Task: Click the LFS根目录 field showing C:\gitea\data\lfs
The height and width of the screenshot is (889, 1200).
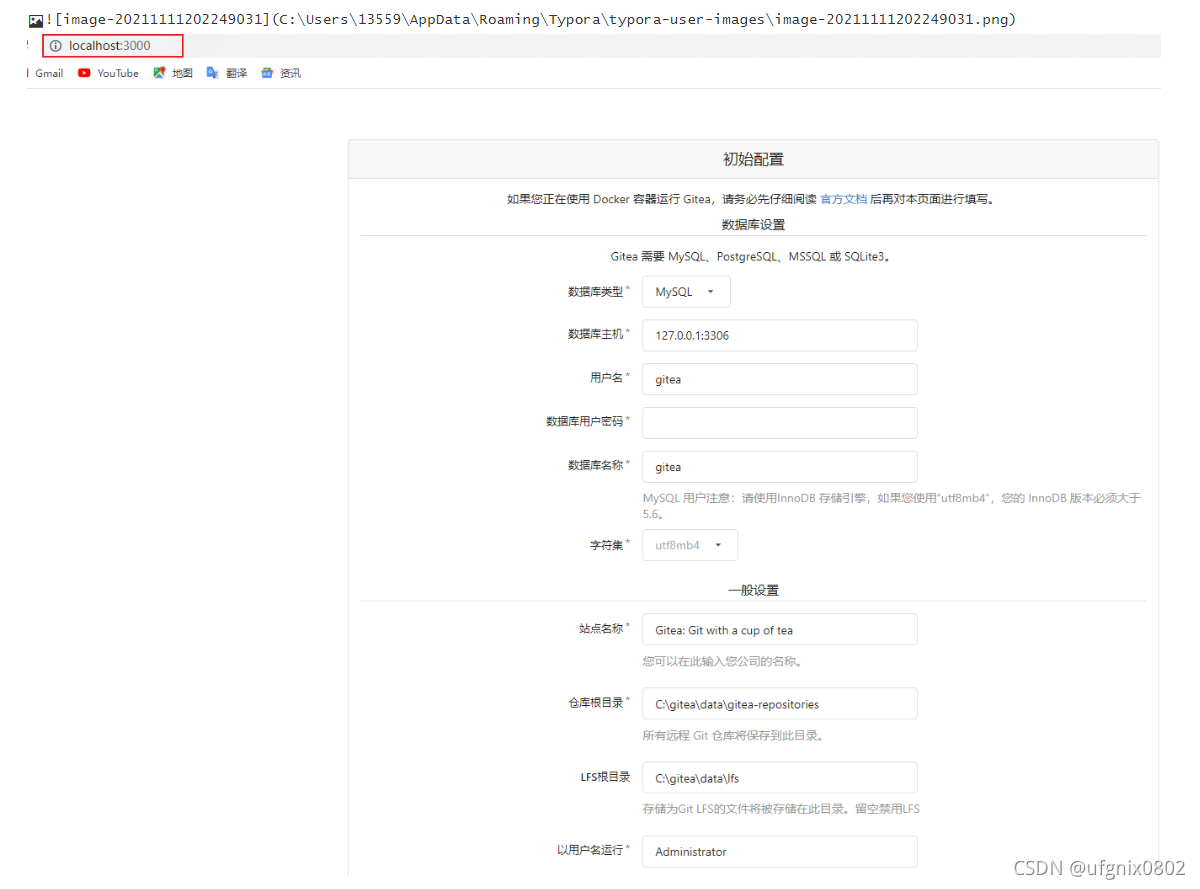Action: coord(780,777)
